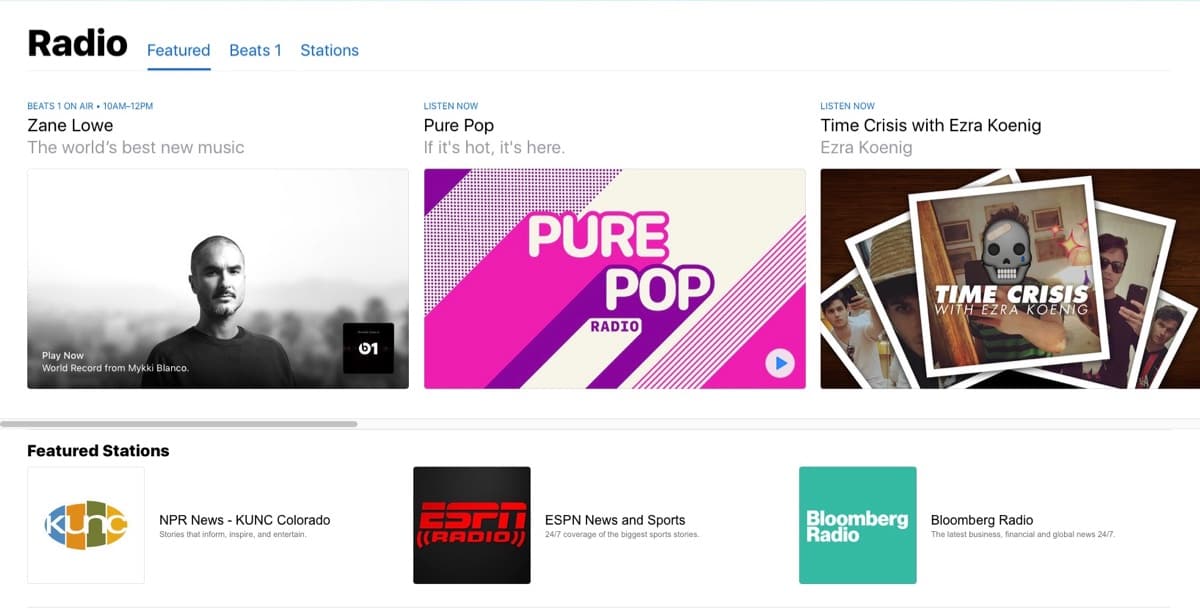Screen dimensions: 1200x615
Task: Click the Ezra Koenig subtitle
Action: pos(866,147)
